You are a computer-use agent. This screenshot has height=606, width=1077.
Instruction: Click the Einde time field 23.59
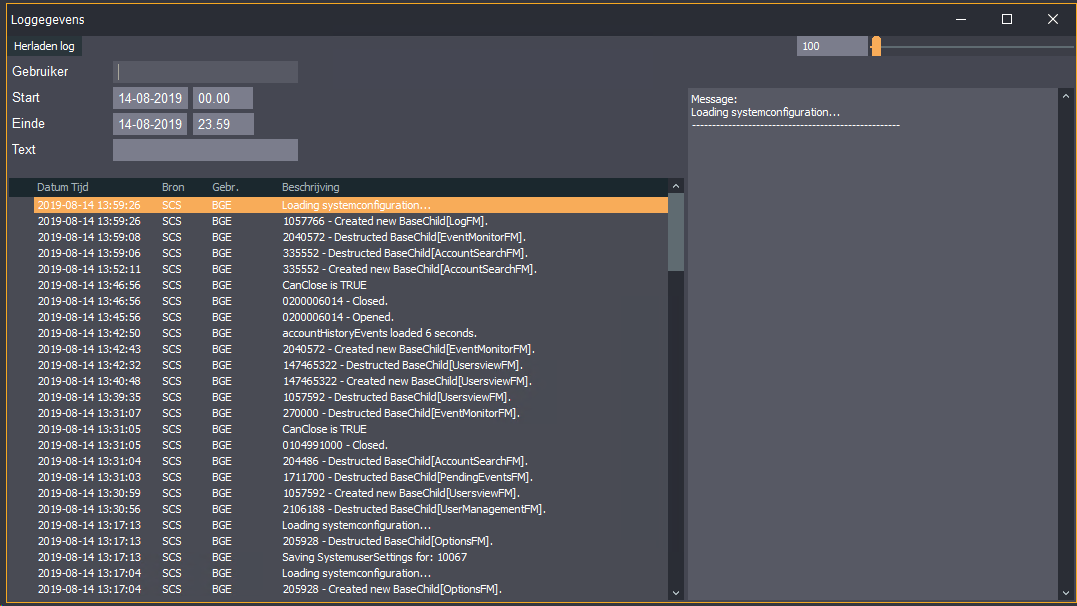(x=222, y=124)
